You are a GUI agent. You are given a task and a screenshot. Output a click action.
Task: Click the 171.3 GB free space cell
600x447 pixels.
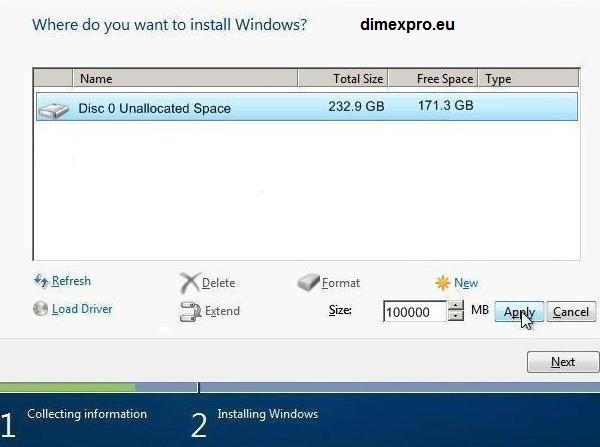(x=445, y=105)
